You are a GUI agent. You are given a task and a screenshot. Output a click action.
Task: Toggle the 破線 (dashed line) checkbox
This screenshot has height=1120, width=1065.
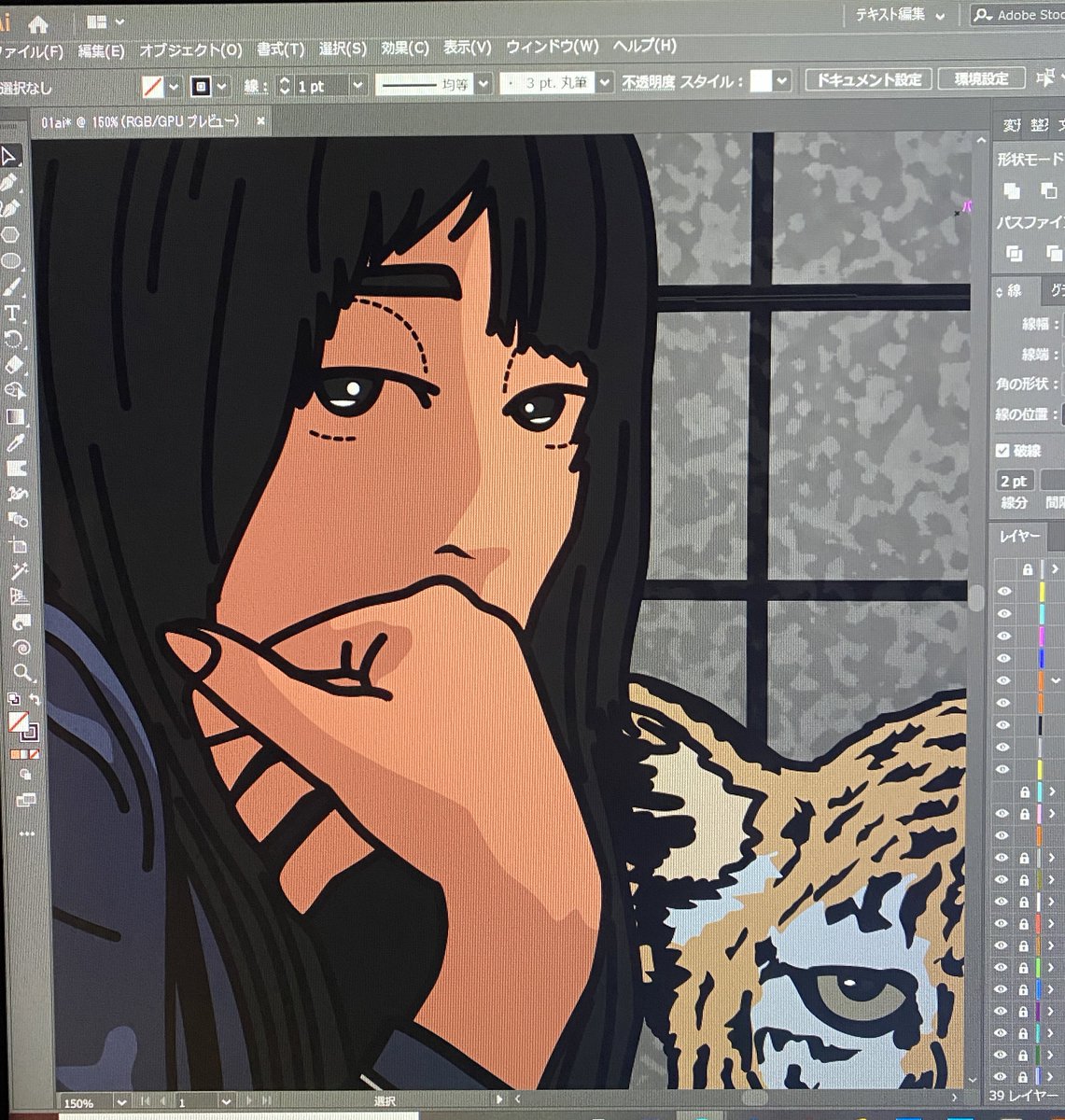coord(1002,449)
